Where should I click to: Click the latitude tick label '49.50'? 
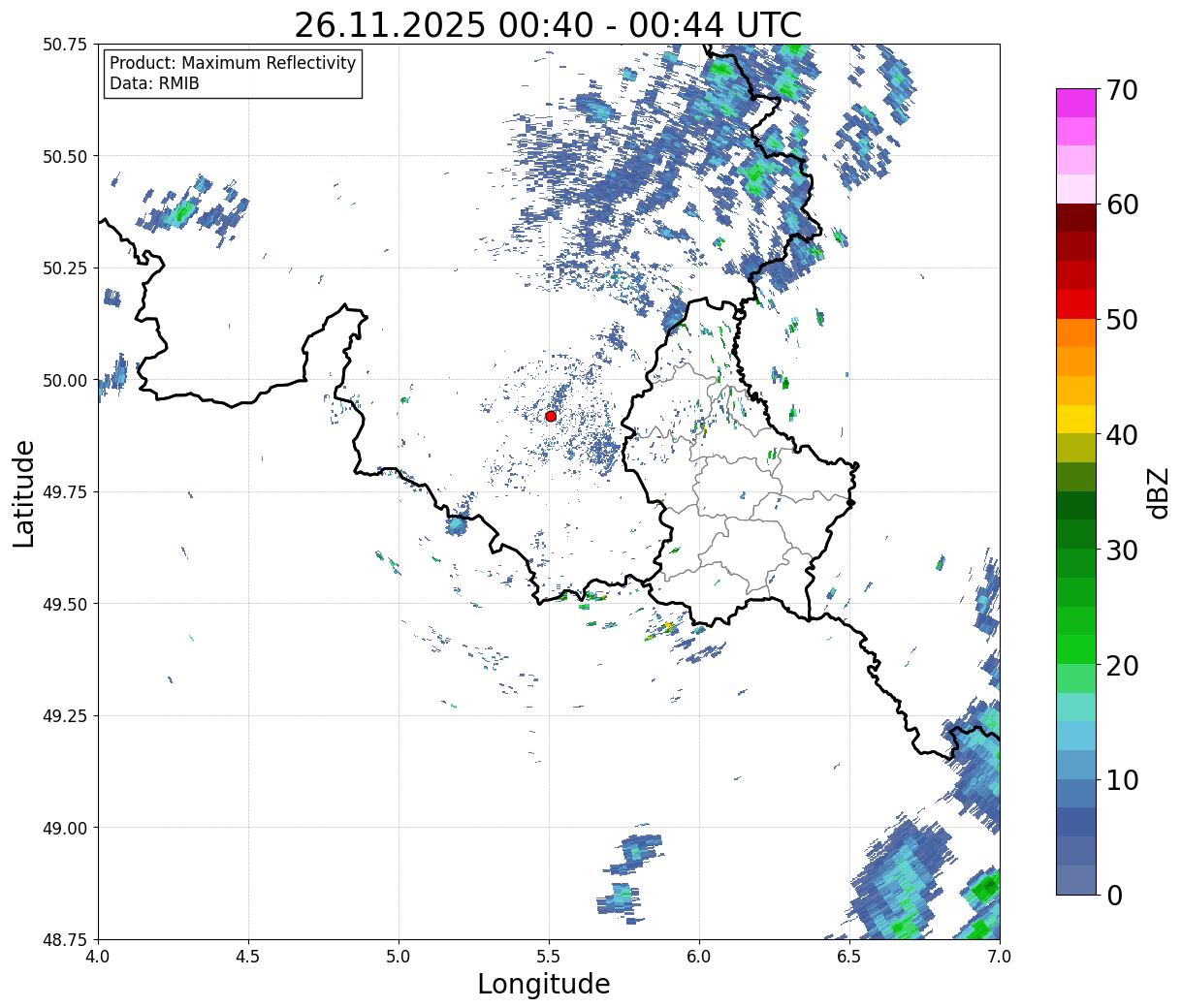[x=65, y=604]
